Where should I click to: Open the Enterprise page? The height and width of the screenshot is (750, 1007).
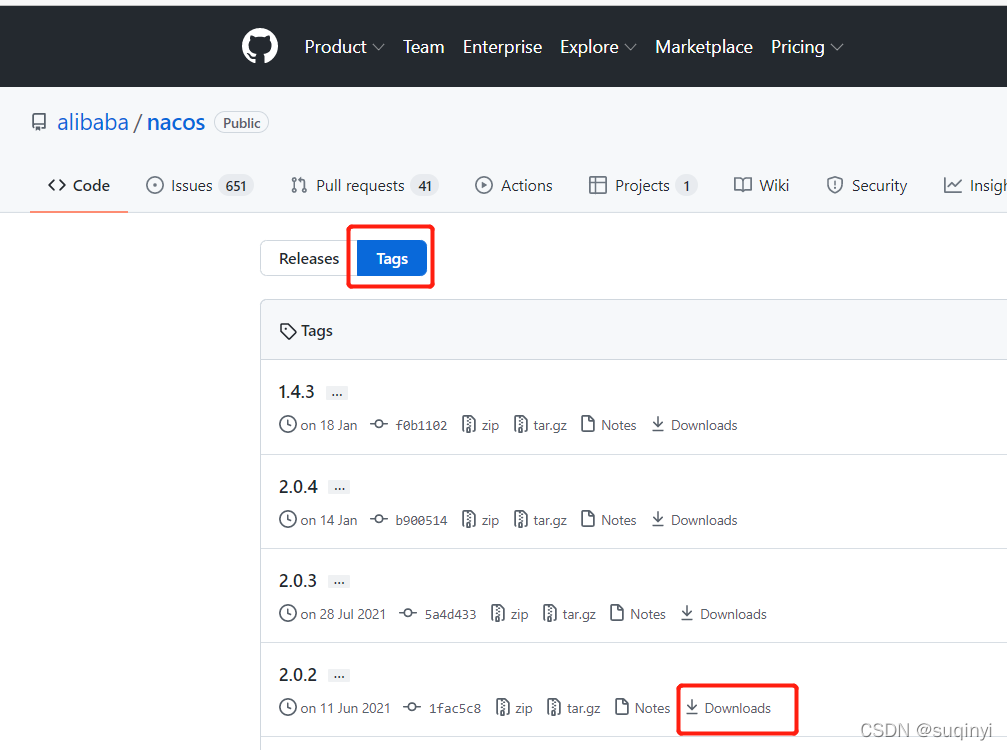502,47
